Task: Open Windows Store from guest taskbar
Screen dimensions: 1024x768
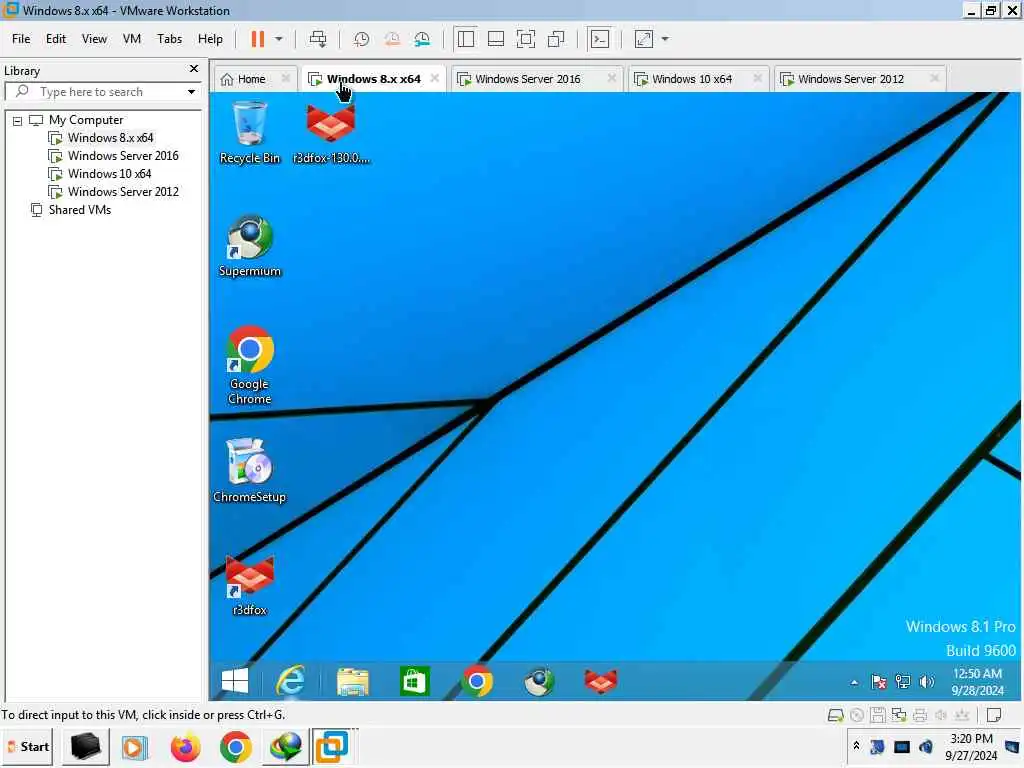Action: point(415,681)
